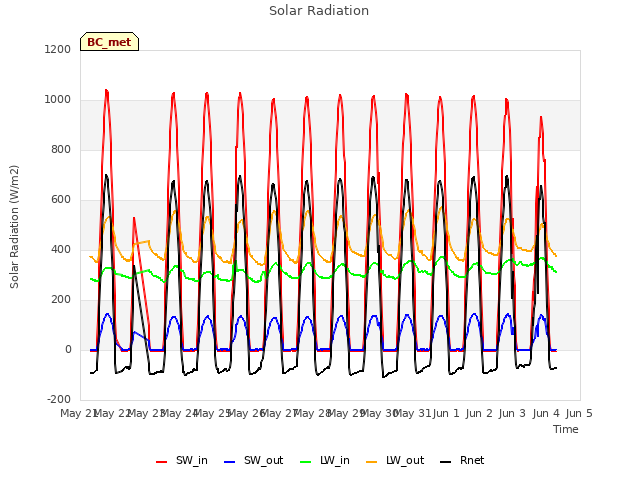Click the 800 y-axis tick label
The width and height of the screenshot is (640, 480).
click(x=61, y=150)
